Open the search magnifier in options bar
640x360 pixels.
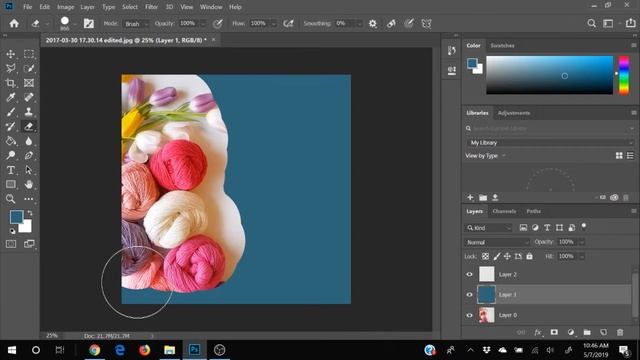pos(591,23)
